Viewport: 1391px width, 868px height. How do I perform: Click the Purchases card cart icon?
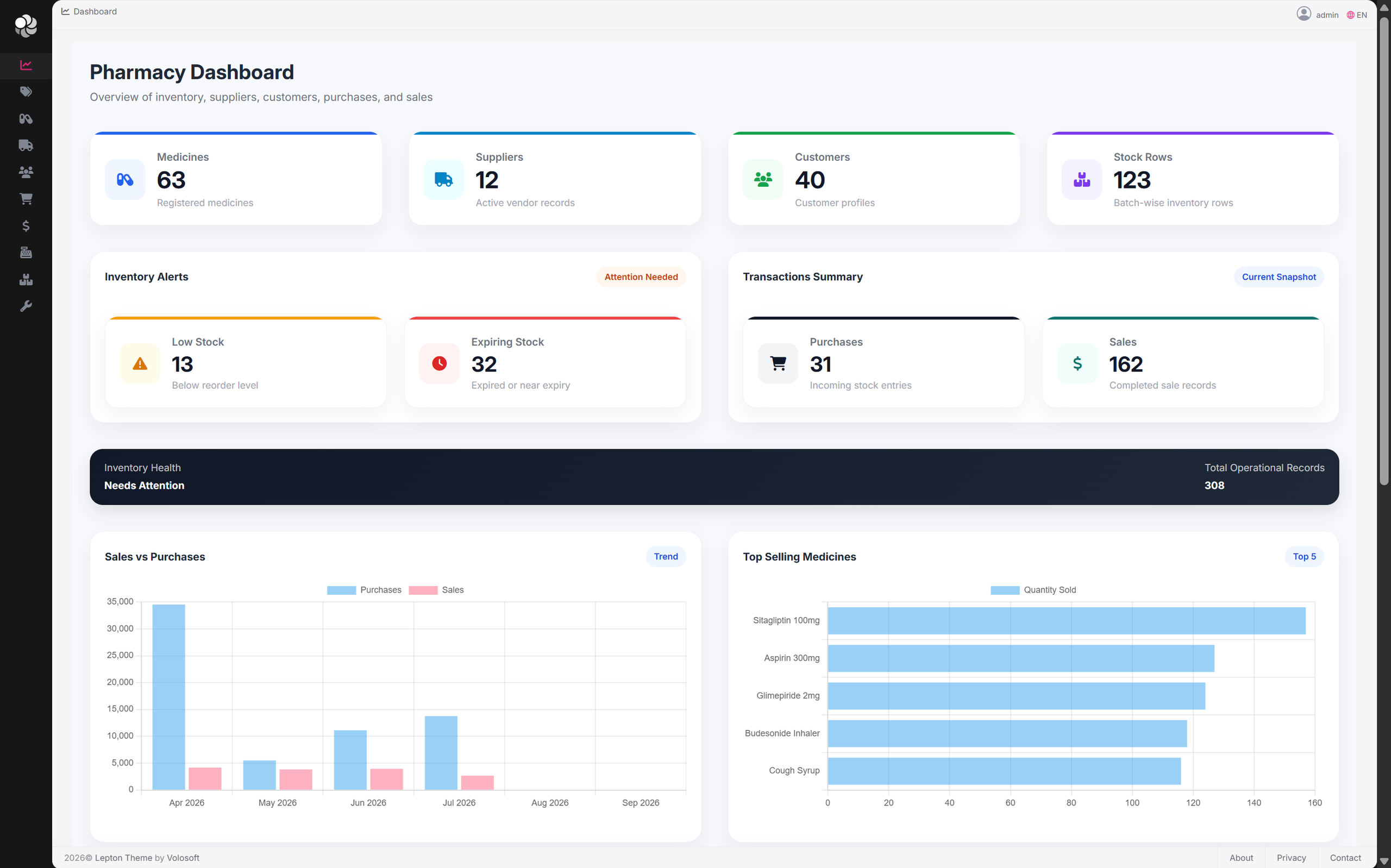pos(778,363)
